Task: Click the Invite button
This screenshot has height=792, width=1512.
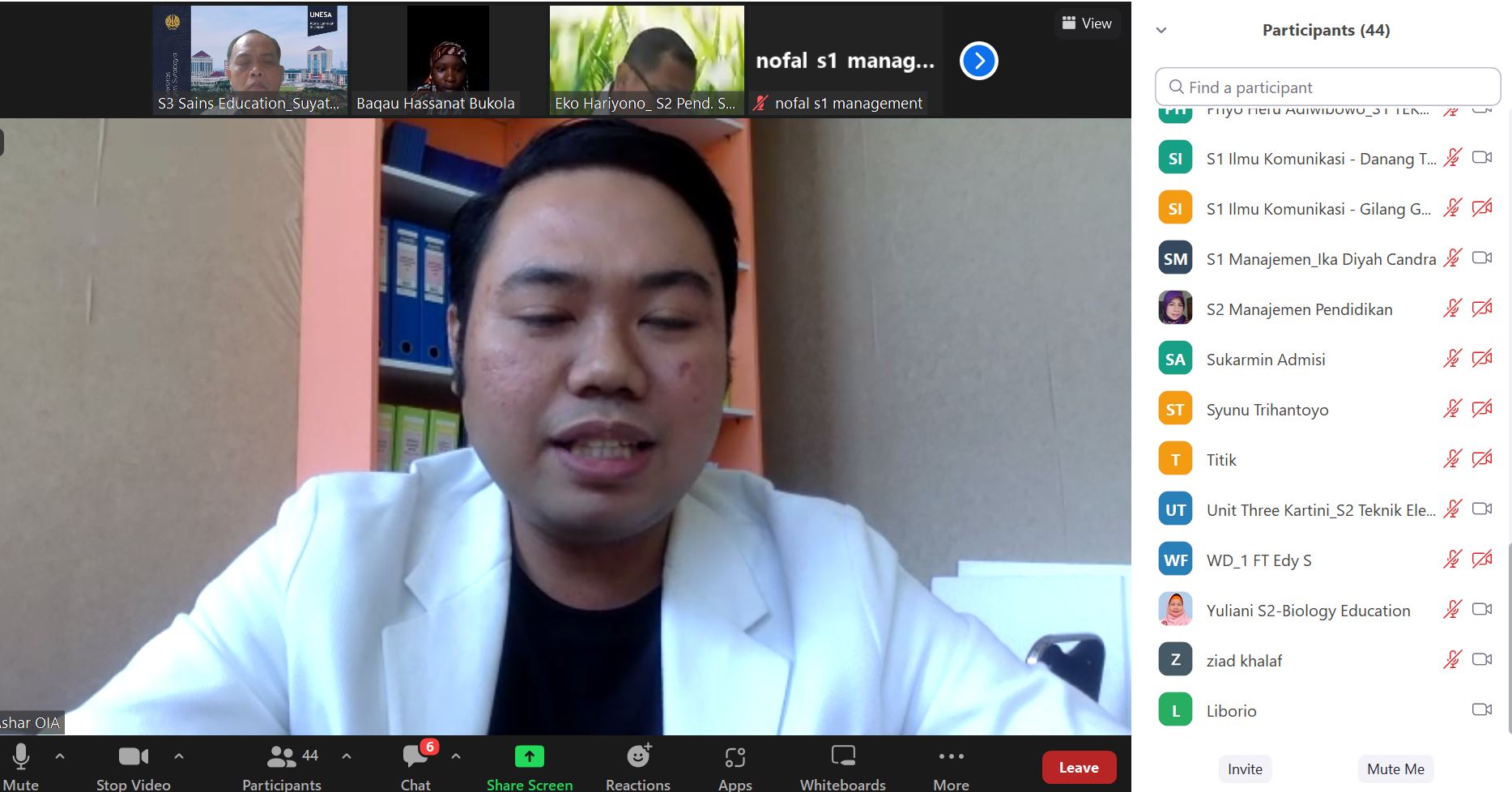Action: click(1245, 769)
